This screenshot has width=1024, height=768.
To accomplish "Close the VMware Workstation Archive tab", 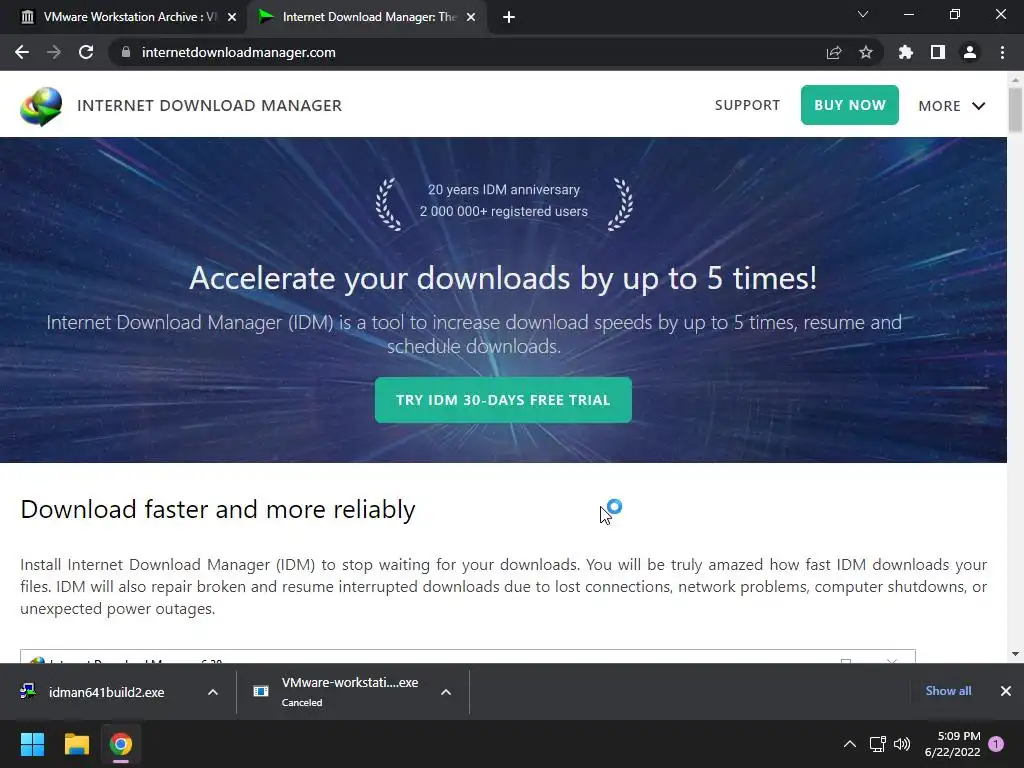I will (232, 17).
